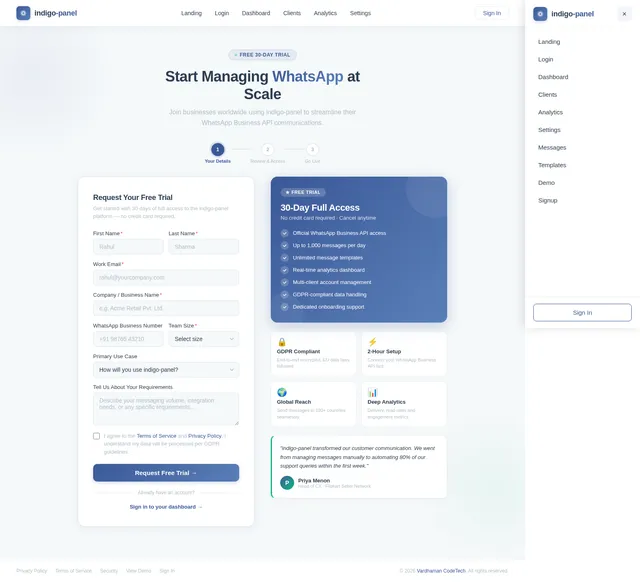Viewport: 640px width, 582px height.
Task: Focus the Work Email input field
Action: 166,278
